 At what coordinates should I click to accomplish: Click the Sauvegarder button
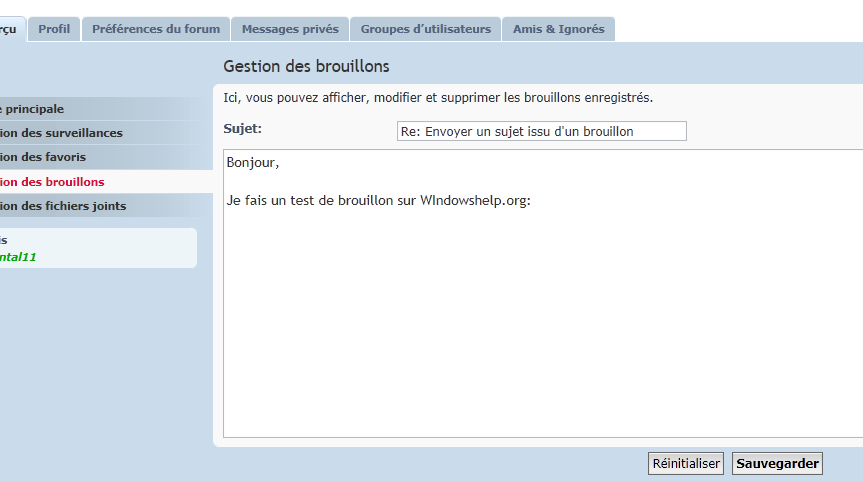pos(777,463)
